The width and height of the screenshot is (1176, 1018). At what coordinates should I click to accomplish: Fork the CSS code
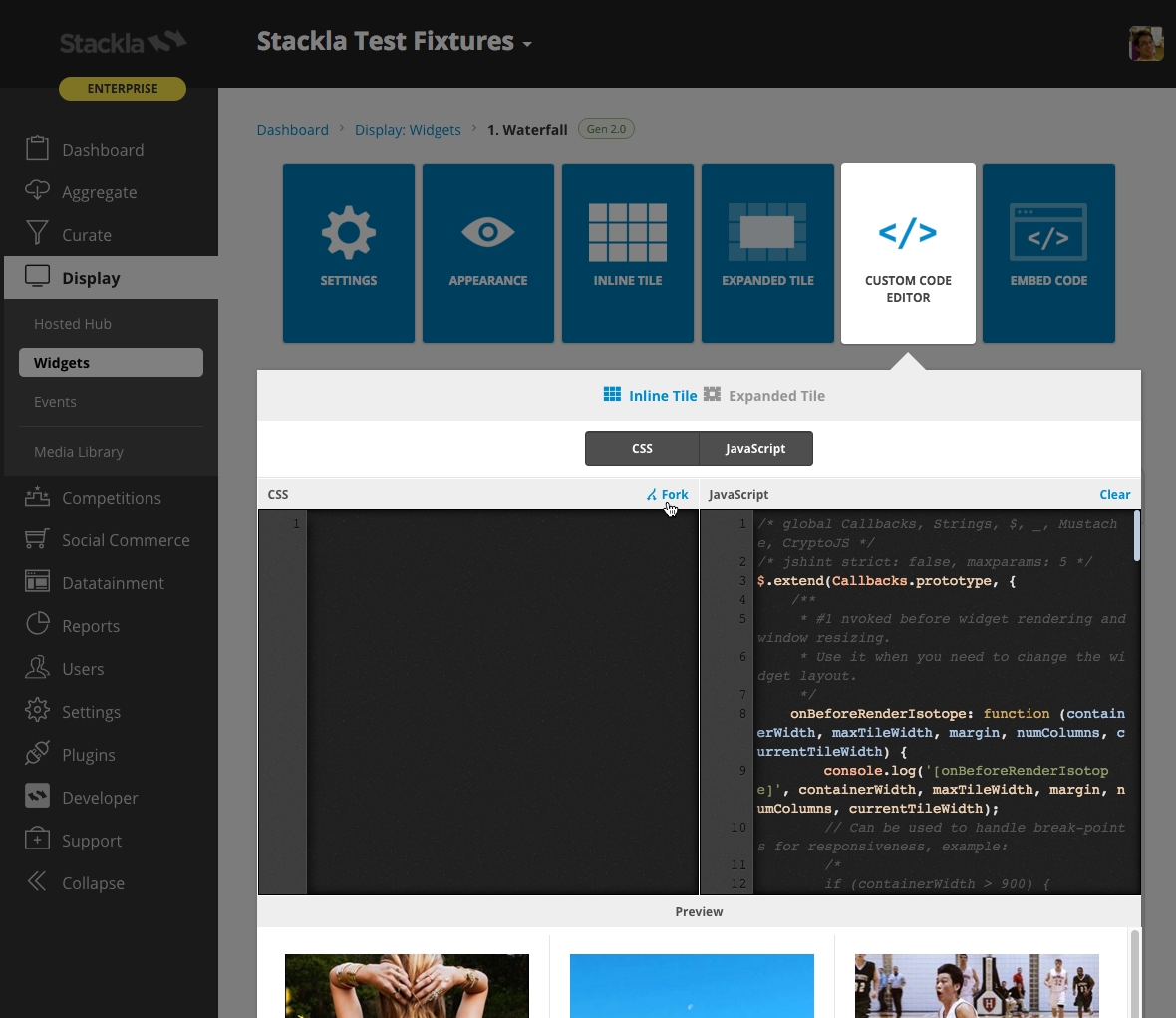pos(667,495)
